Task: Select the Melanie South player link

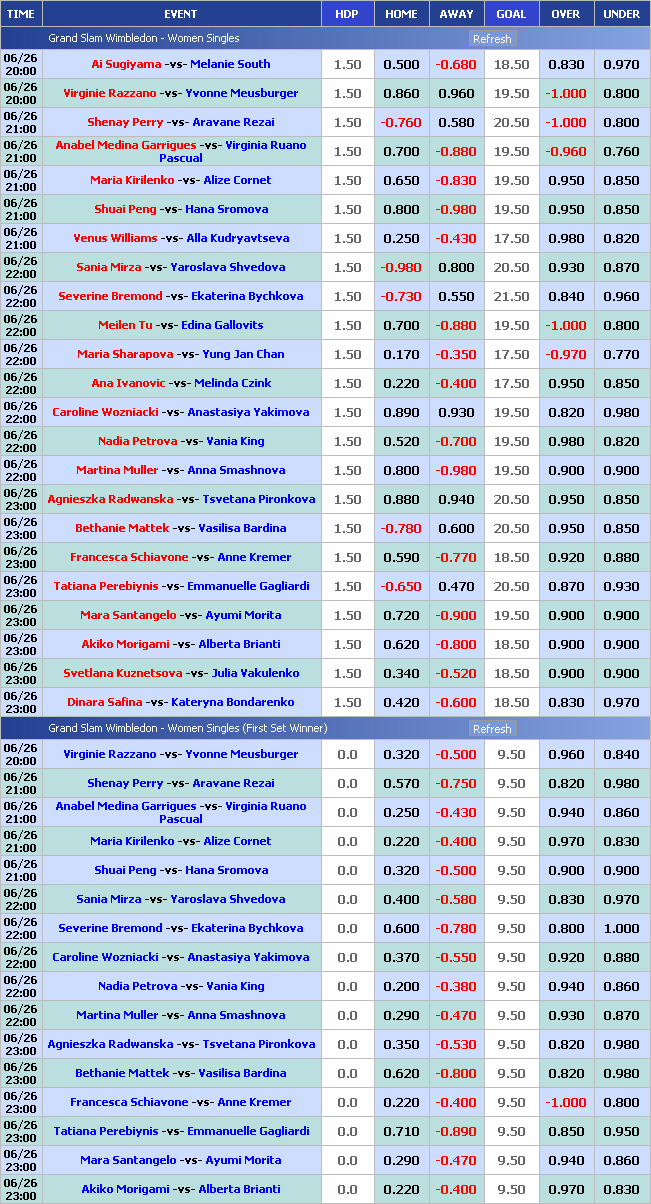Action: [230, 64]
